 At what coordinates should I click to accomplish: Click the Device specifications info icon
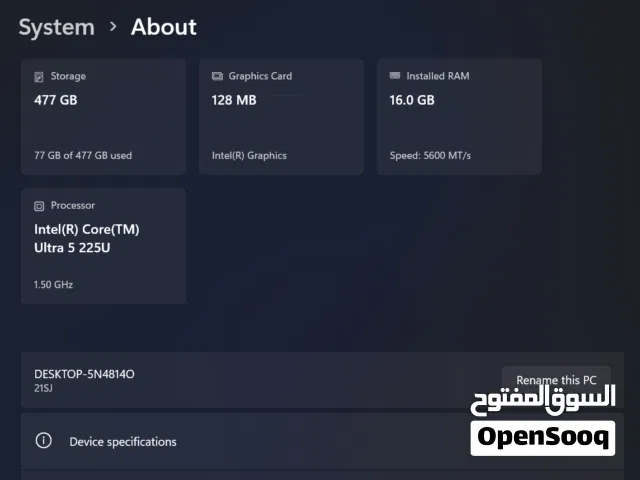tap(44, 440)
